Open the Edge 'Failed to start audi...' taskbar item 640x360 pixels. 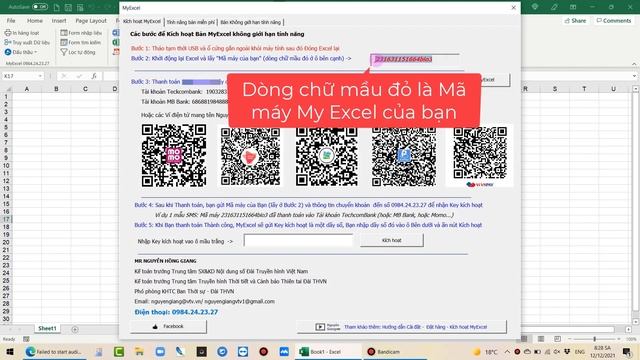(x=54, y=351)
